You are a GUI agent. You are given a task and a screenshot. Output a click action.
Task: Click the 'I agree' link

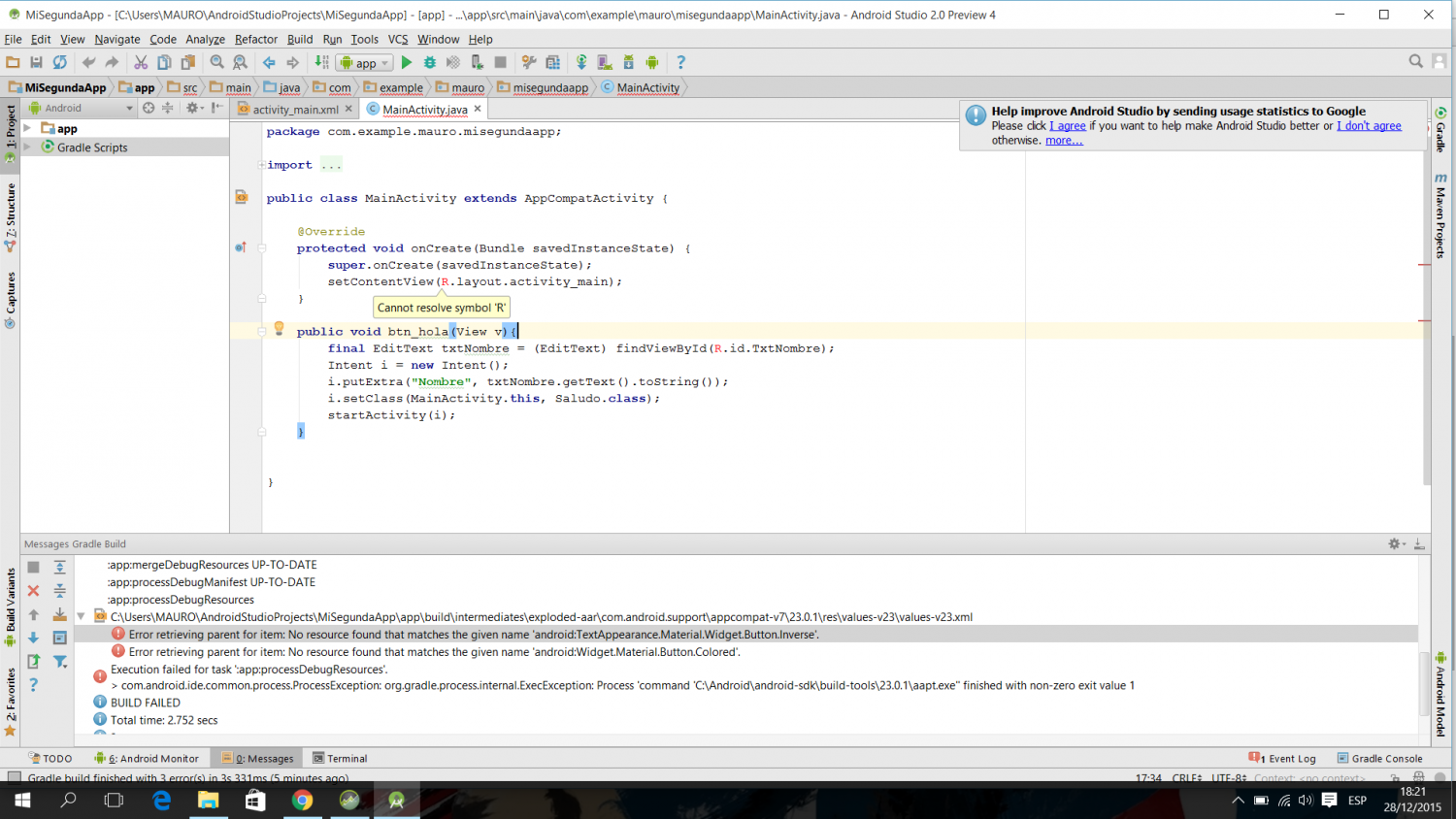[1068, 126]
